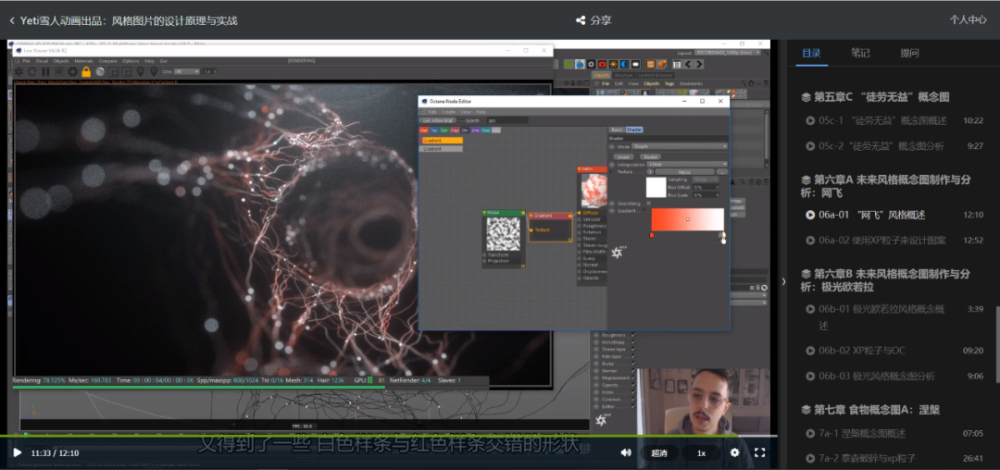Click the blue half-circle icon in C4D toolbar
Viewport: 1000px width, 470px height.
pyautogui.click(x=624, y=64)
